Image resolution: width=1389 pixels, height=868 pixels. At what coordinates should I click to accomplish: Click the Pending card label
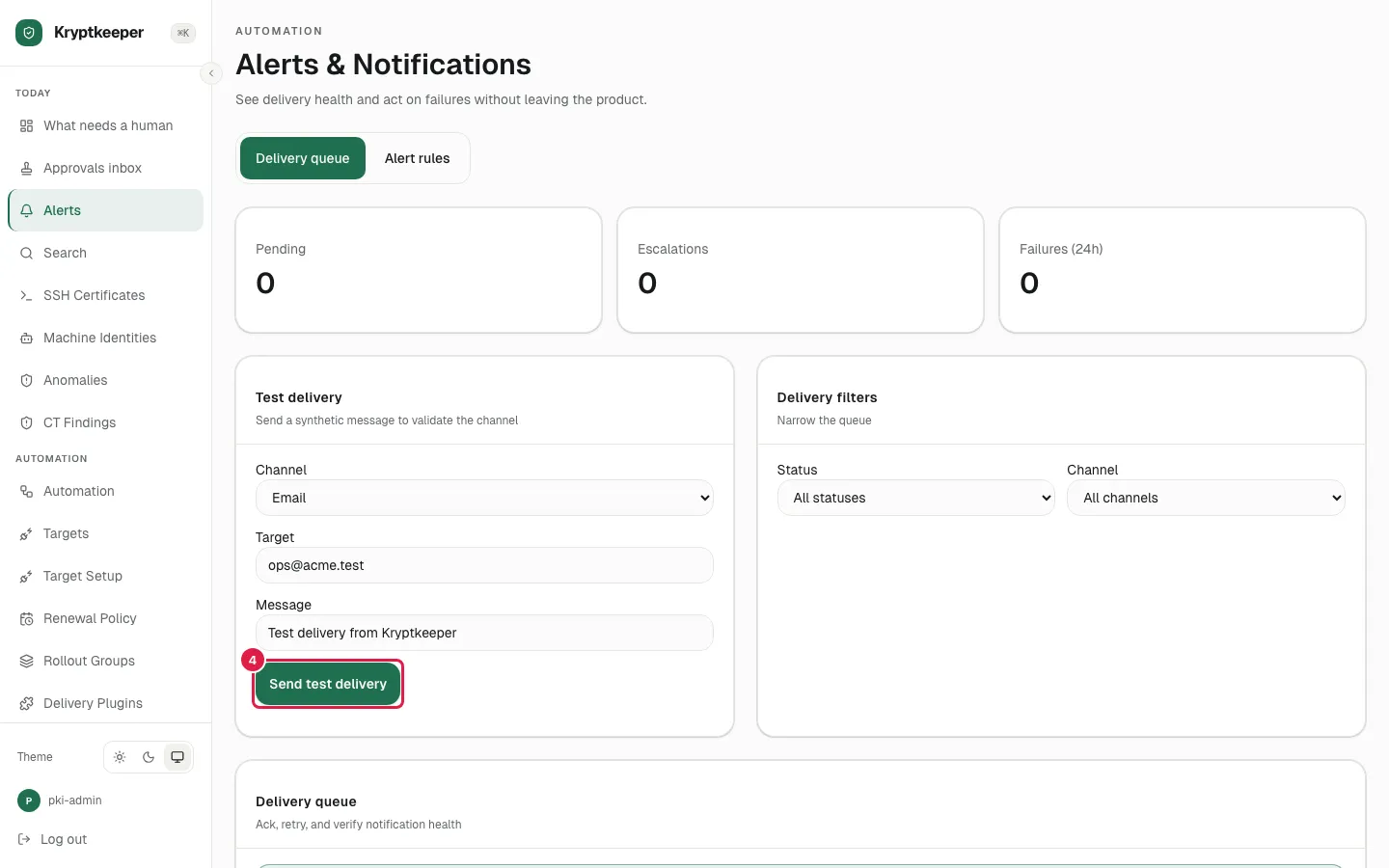[x=281, y=249]
